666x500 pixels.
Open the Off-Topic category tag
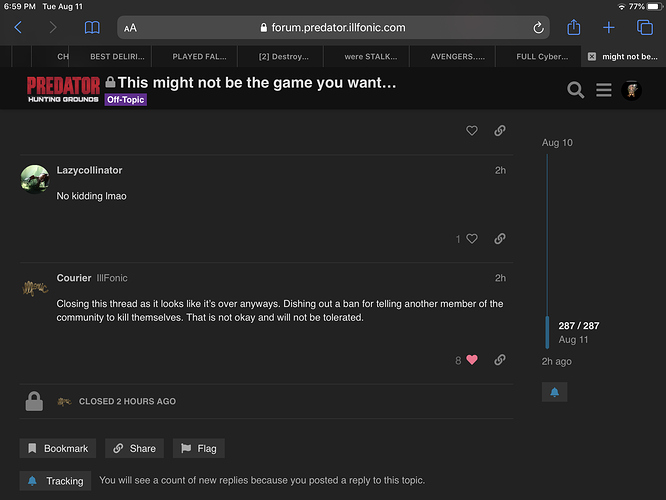pyautogui.click(x=127, y=100)
